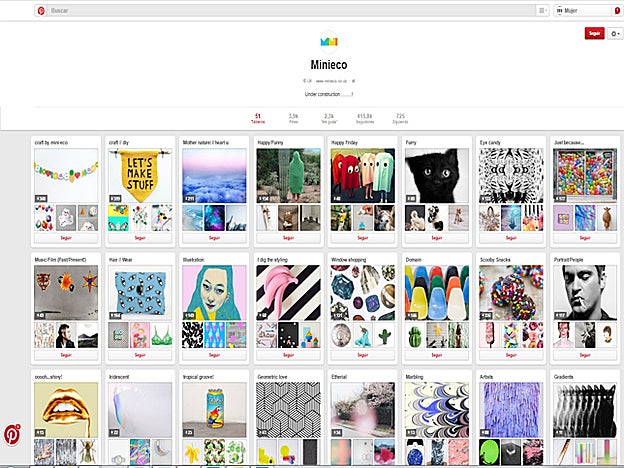Viewport: 624px width, 468px height.
Task: Click the Pinterest logo in the search bar
Action: pyautogui.click(x=41, y=11)
